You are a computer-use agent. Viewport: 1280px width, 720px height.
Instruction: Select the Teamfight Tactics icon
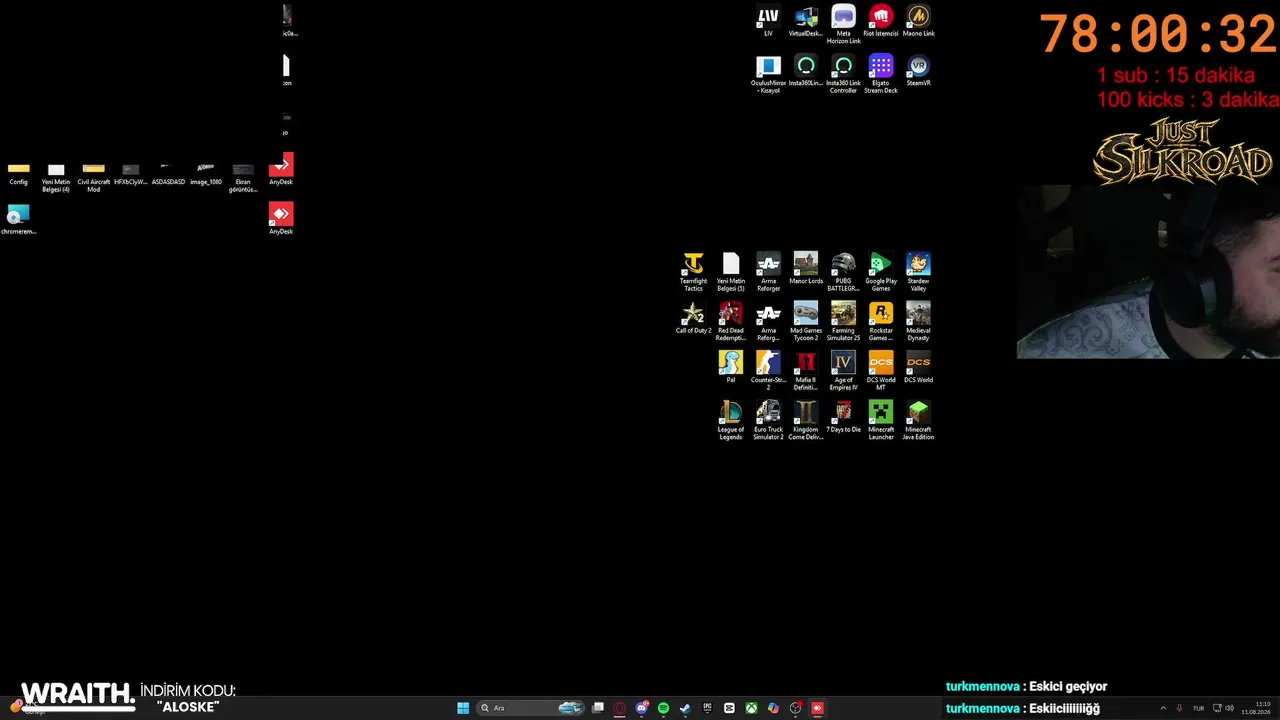(693, 273)
